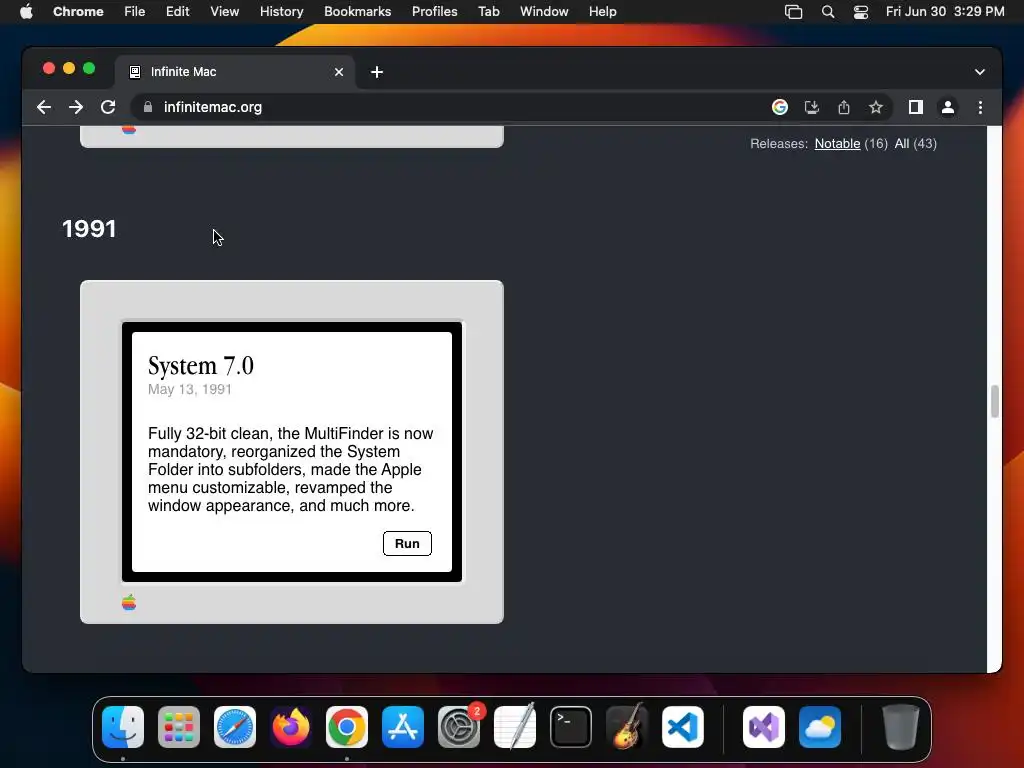
Task: Go forward to next page
Action: click(76, 107)
